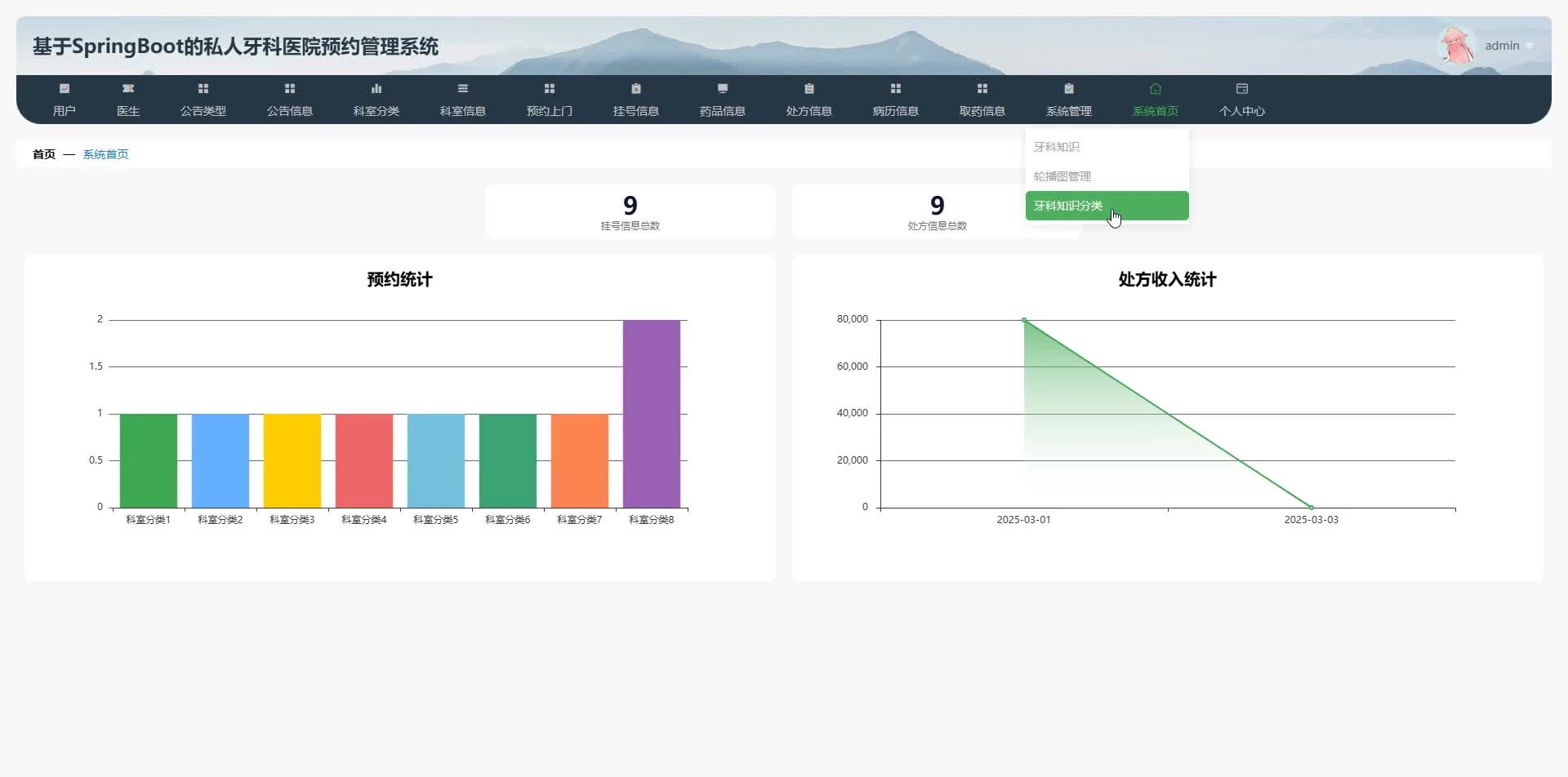This screenshot has width=1568, height=777.
Task: Select the 系统首页 home icon
Action: 1156,88
